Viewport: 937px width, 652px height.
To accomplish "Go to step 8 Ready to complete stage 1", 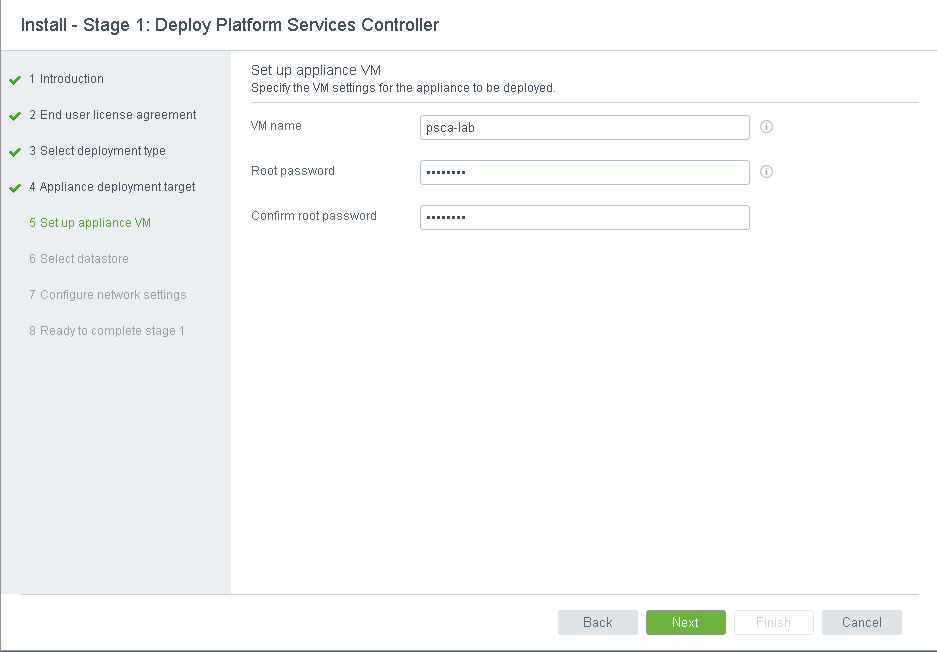I will pos(107,331).
